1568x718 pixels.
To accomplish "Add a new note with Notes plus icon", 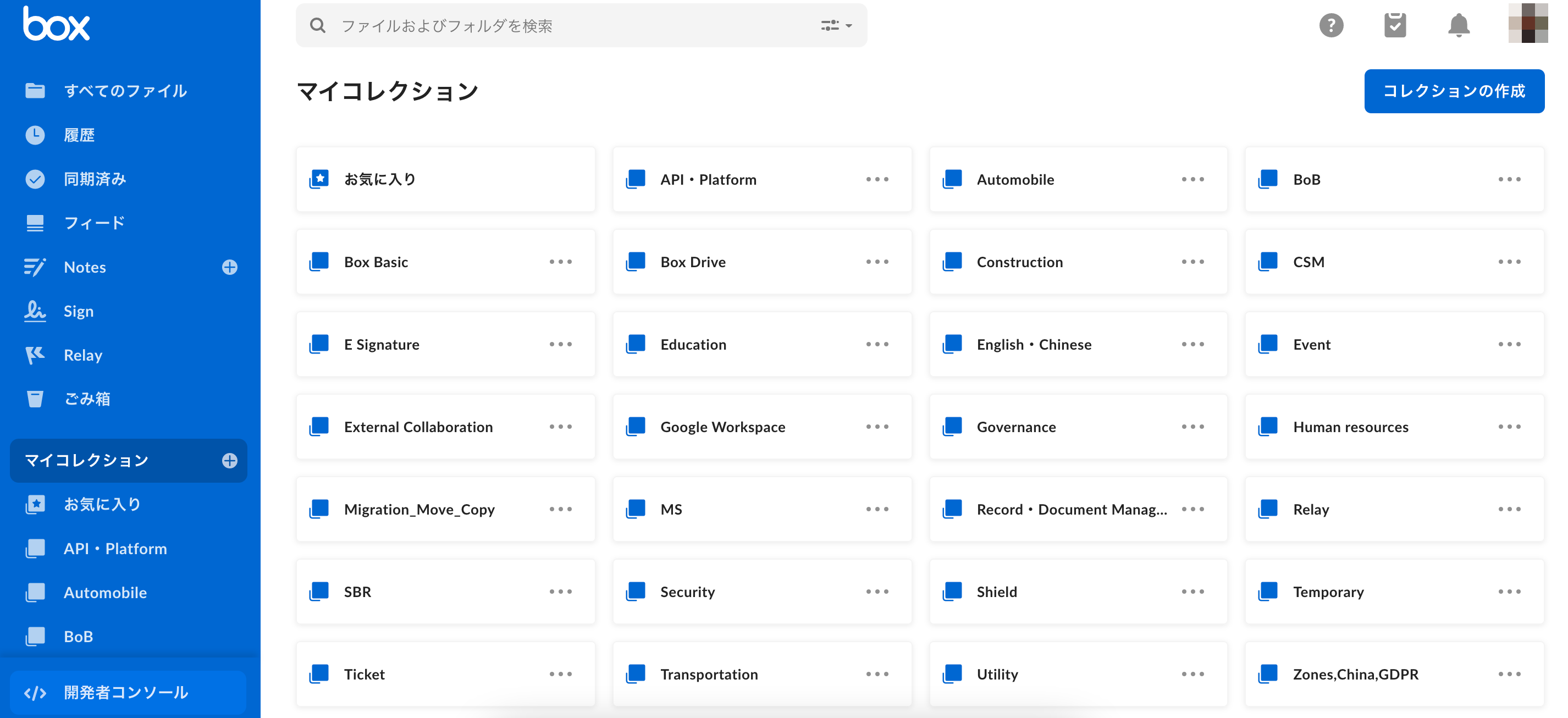I will (229, 267).
